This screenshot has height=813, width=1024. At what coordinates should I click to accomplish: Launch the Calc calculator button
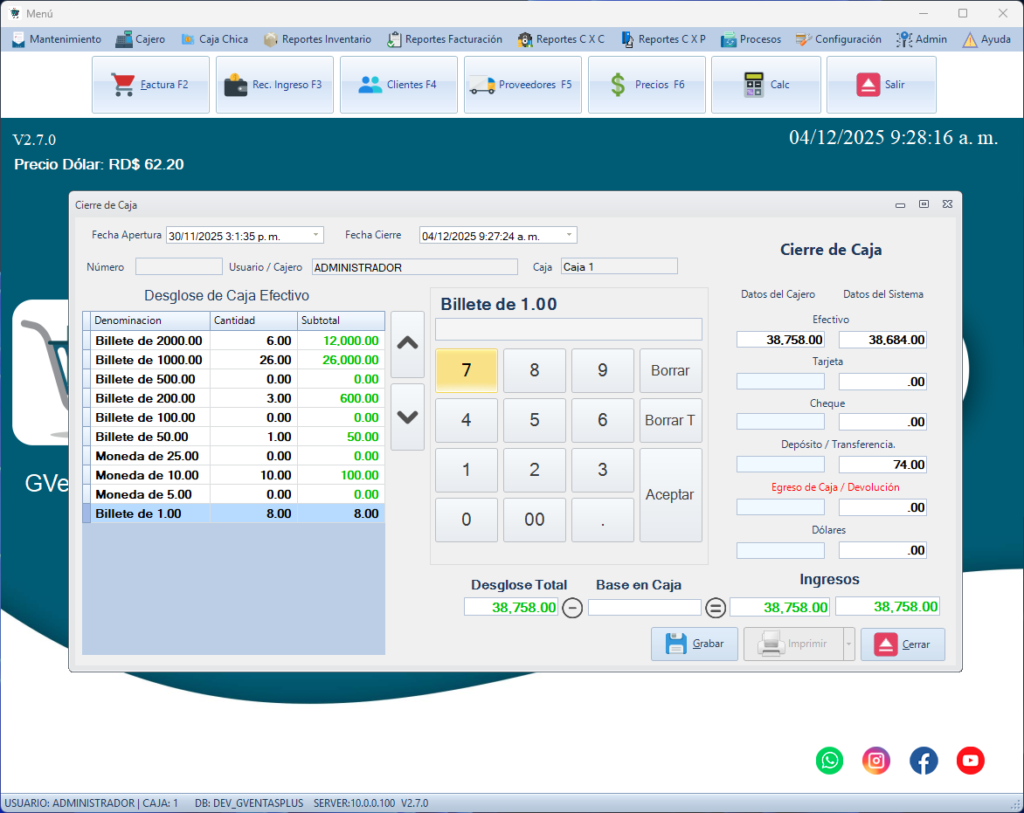tap(765, 85)
